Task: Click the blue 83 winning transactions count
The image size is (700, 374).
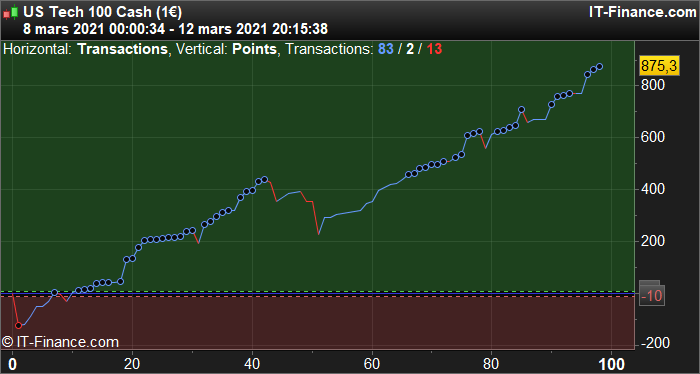Action: pyautogui.click(x=386, y=49)
